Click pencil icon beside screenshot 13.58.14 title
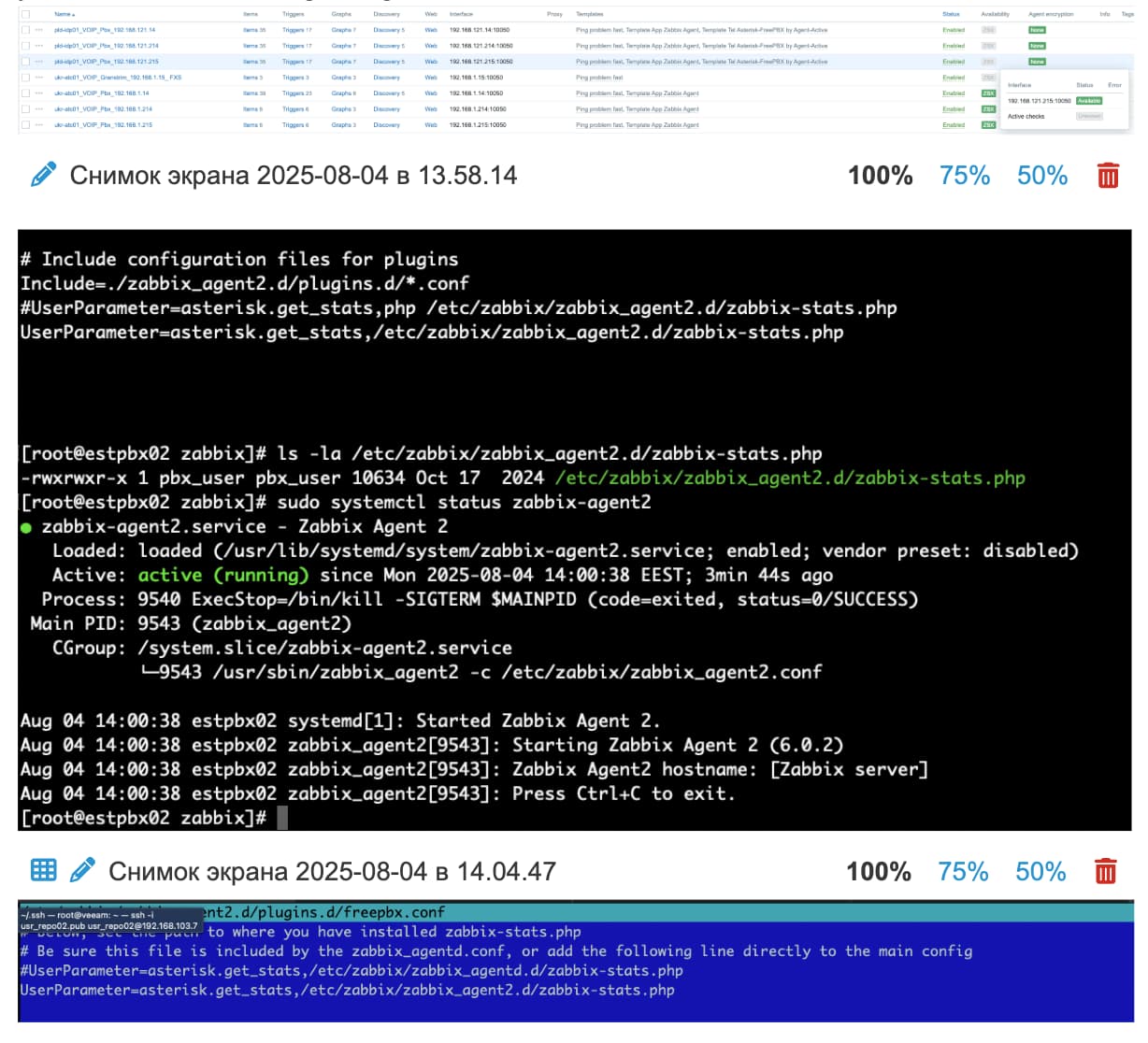This screenshot has height=1043, width=1148. tap(43, 175)
